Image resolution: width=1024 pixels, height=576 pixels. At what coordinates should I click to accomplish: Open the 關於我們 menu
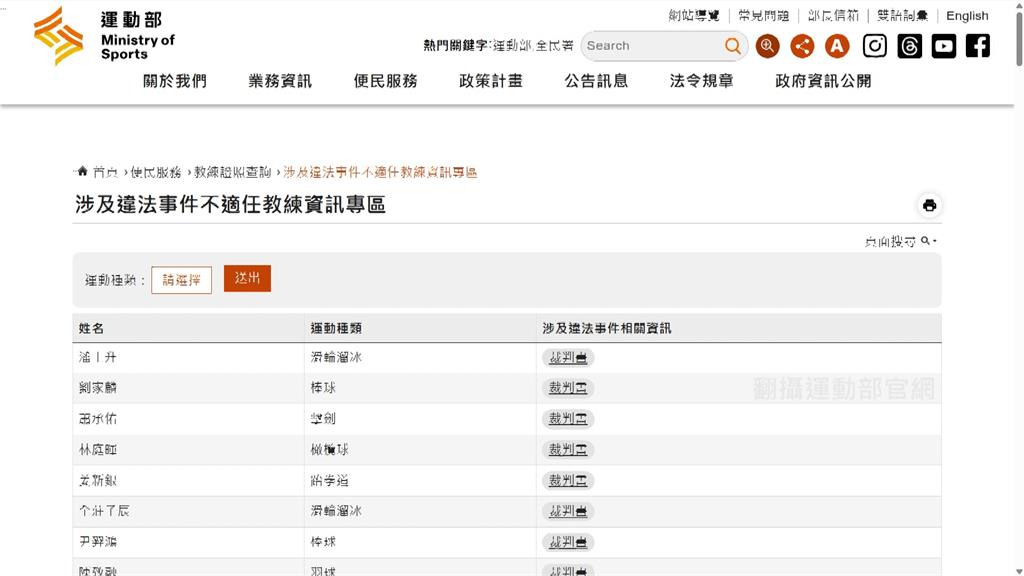point(175,81)
